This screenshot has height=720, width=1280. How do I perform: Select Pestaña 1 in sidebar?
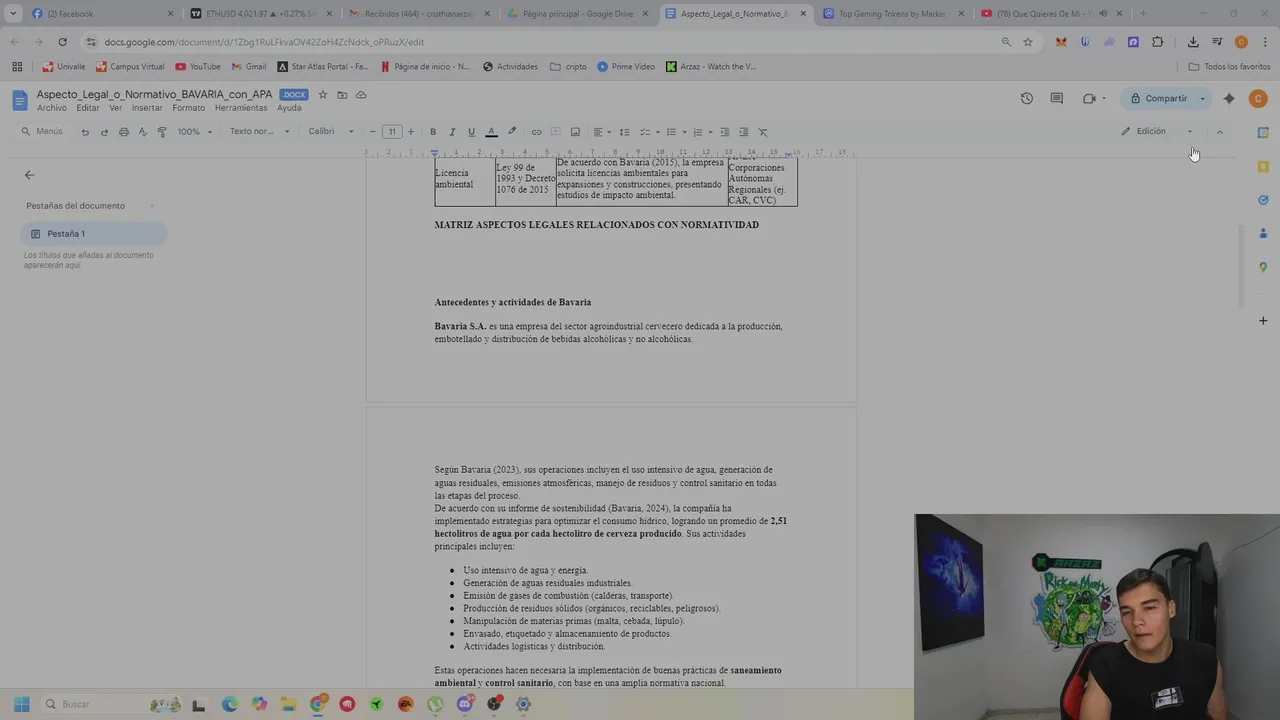tap(94, 234)
